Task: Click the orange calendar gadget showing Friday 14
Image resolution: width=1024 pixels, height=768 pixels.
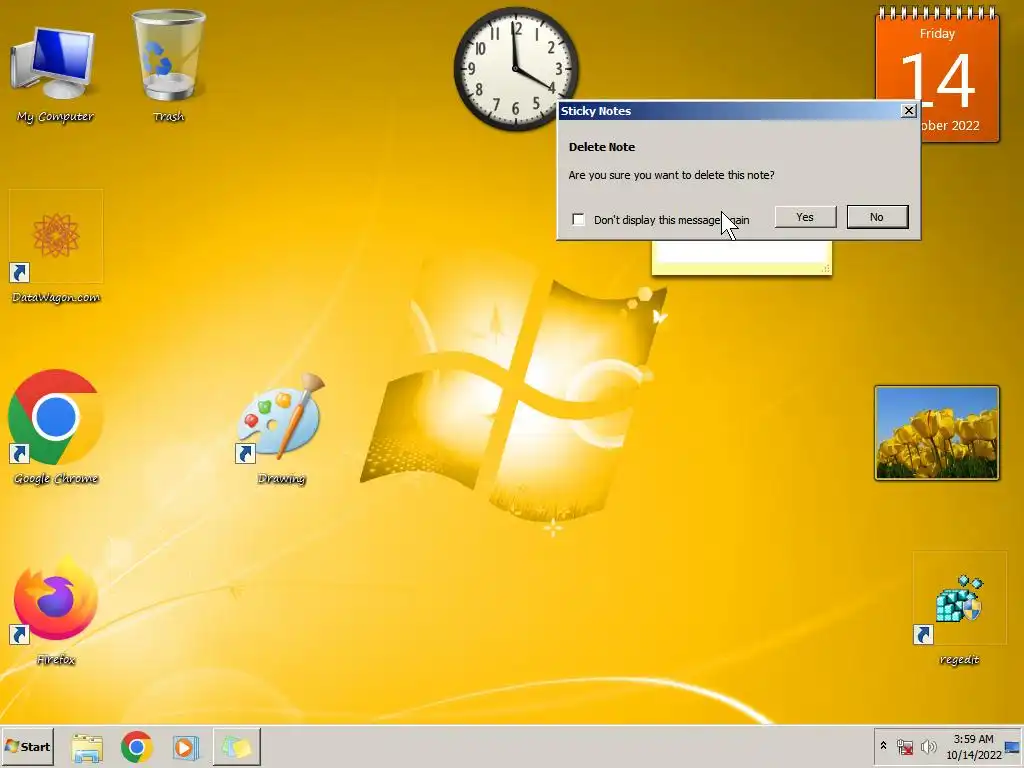Action: 937,73
